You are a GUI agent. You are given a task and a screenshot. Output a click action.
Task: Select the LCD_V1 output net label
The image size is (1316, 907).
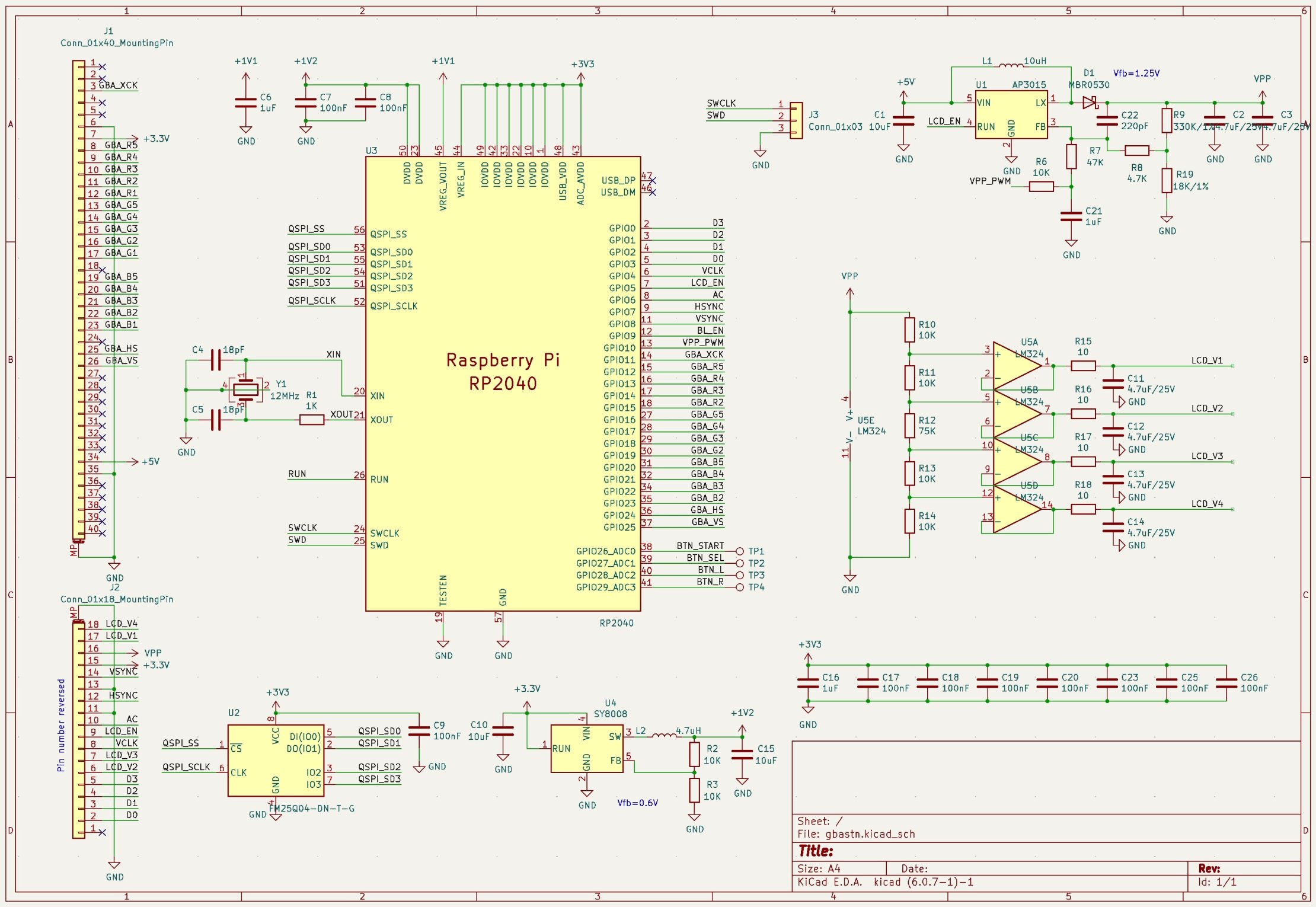[1207, 360]
